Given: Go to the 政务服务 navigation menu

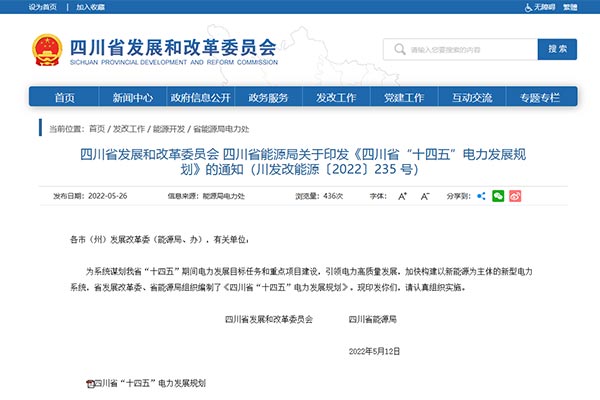Looking at the screenshot, I should (x=268, y=97).
